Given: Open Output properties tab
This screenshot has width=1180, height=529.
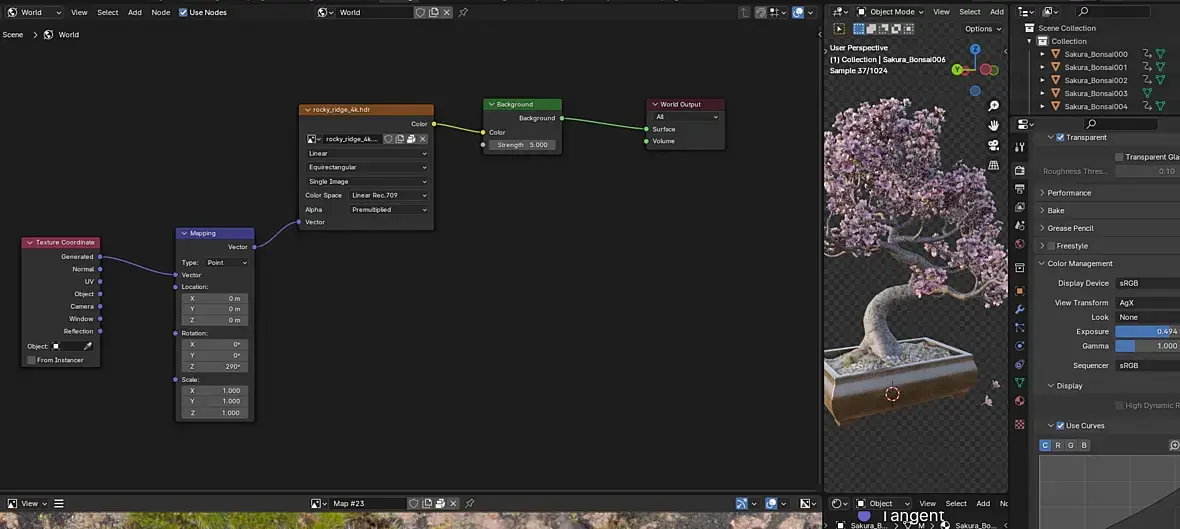Looking at the screenshot, I should tap(1020, 189).
